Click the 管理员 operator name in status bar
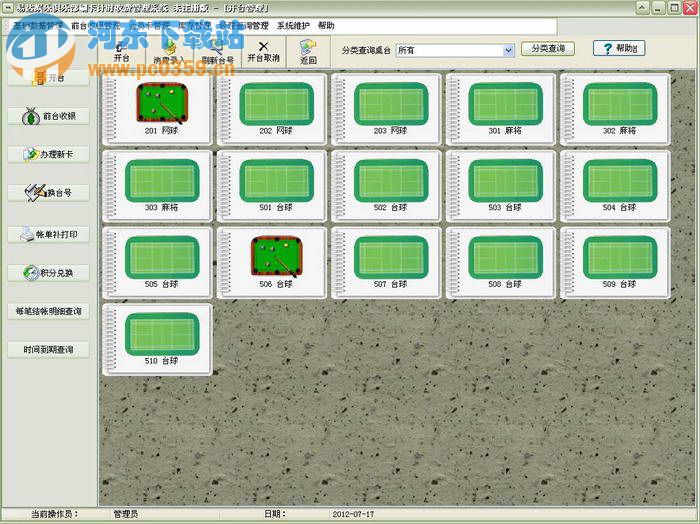The width and height of the screenshot is (700, 524). (125, 514)
